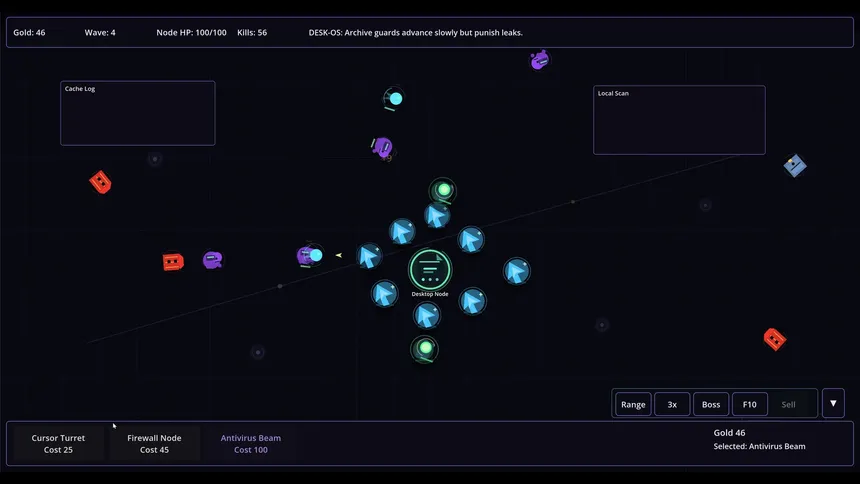Image resolution: width=860 pixels, height=484 pixels.
Task: Select cursor turret at upper-left of Desktop Node
Action: click(x=402, y=232)
